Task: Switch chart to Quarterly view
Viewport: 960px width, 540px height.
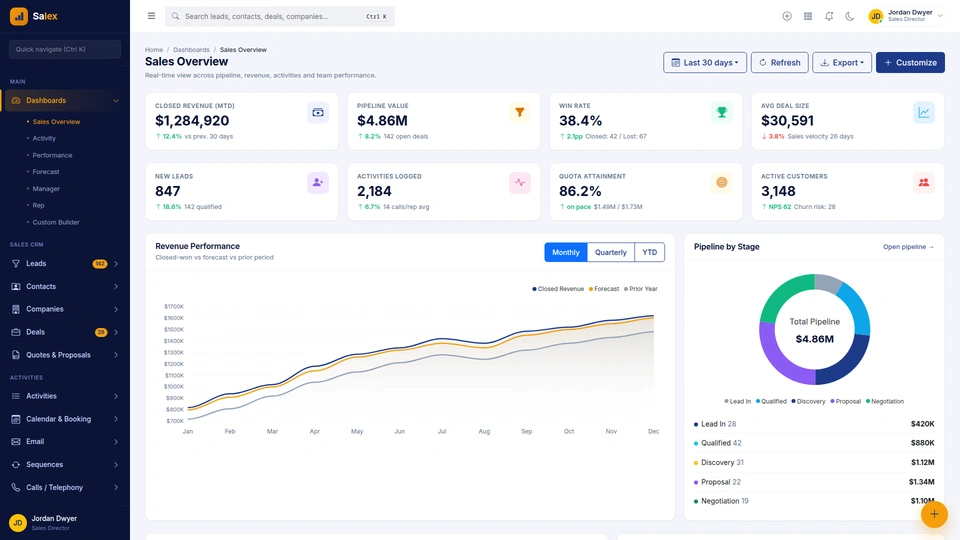Action: (x=610, y=252)
